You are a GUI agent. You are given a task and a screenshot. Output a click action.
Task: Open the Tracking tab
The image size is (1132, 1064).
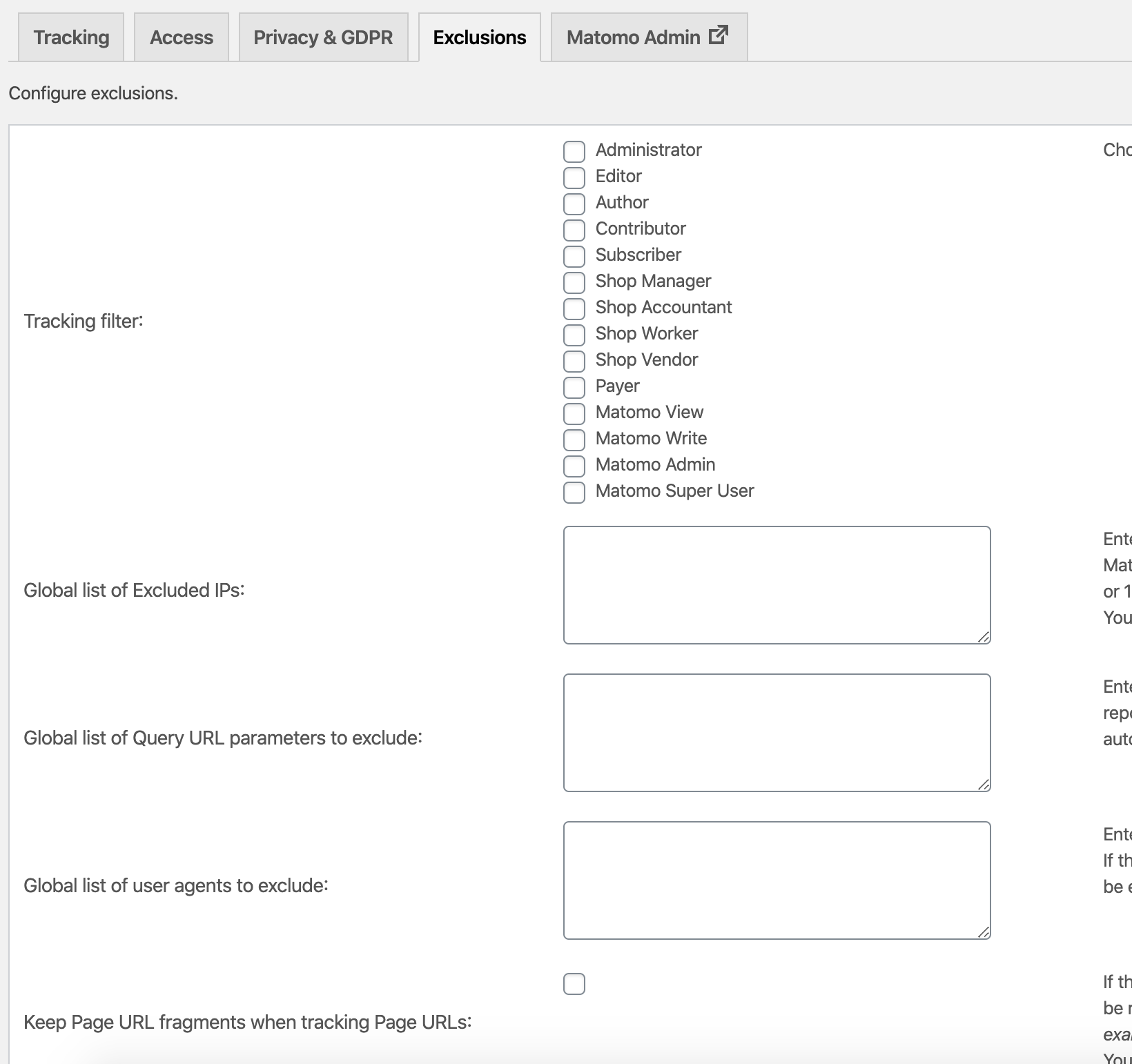71,37
